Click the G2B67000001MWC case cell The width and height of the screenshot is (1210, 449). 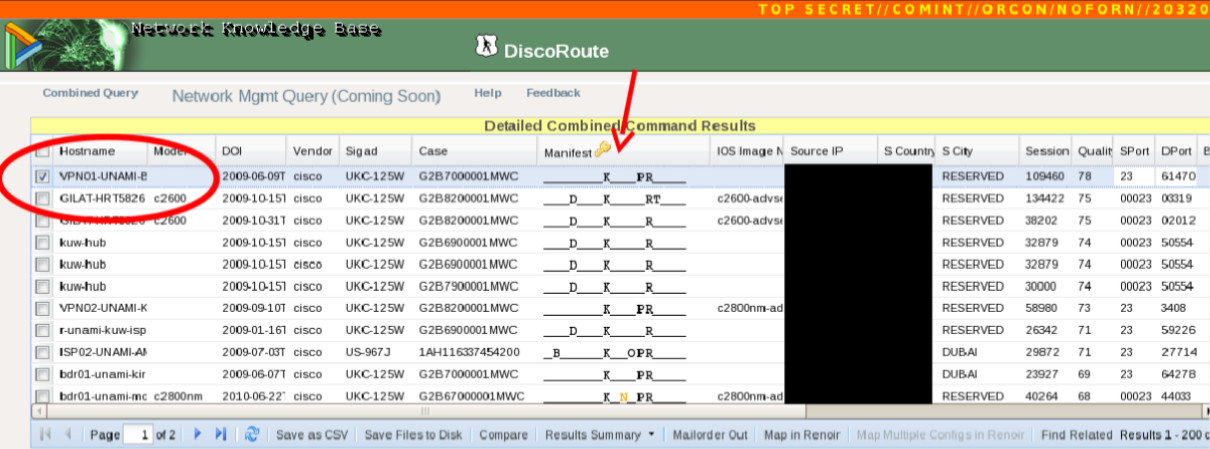tap(470, 396)
